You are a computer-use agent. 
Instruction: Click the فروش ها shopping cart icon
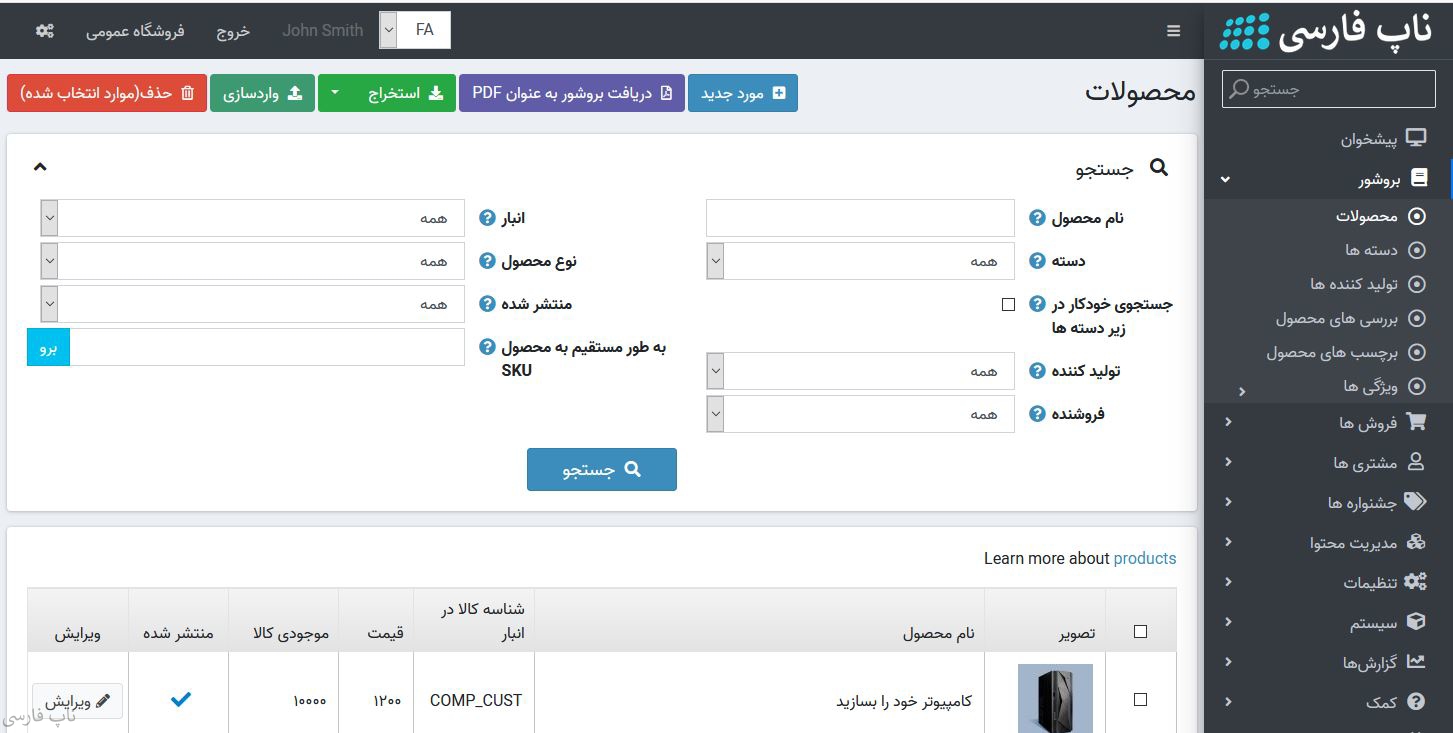pyautogui.click(x=1416, y=422)
